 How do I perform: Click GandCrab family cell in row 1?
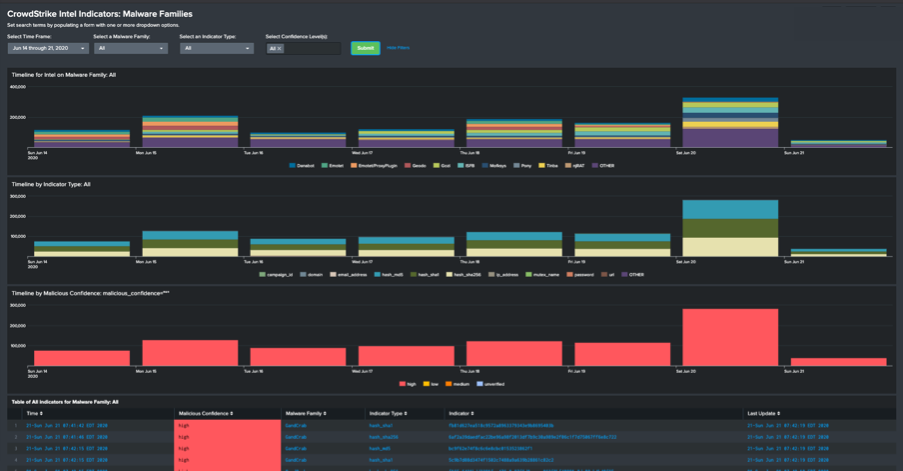tap(296, 426)
